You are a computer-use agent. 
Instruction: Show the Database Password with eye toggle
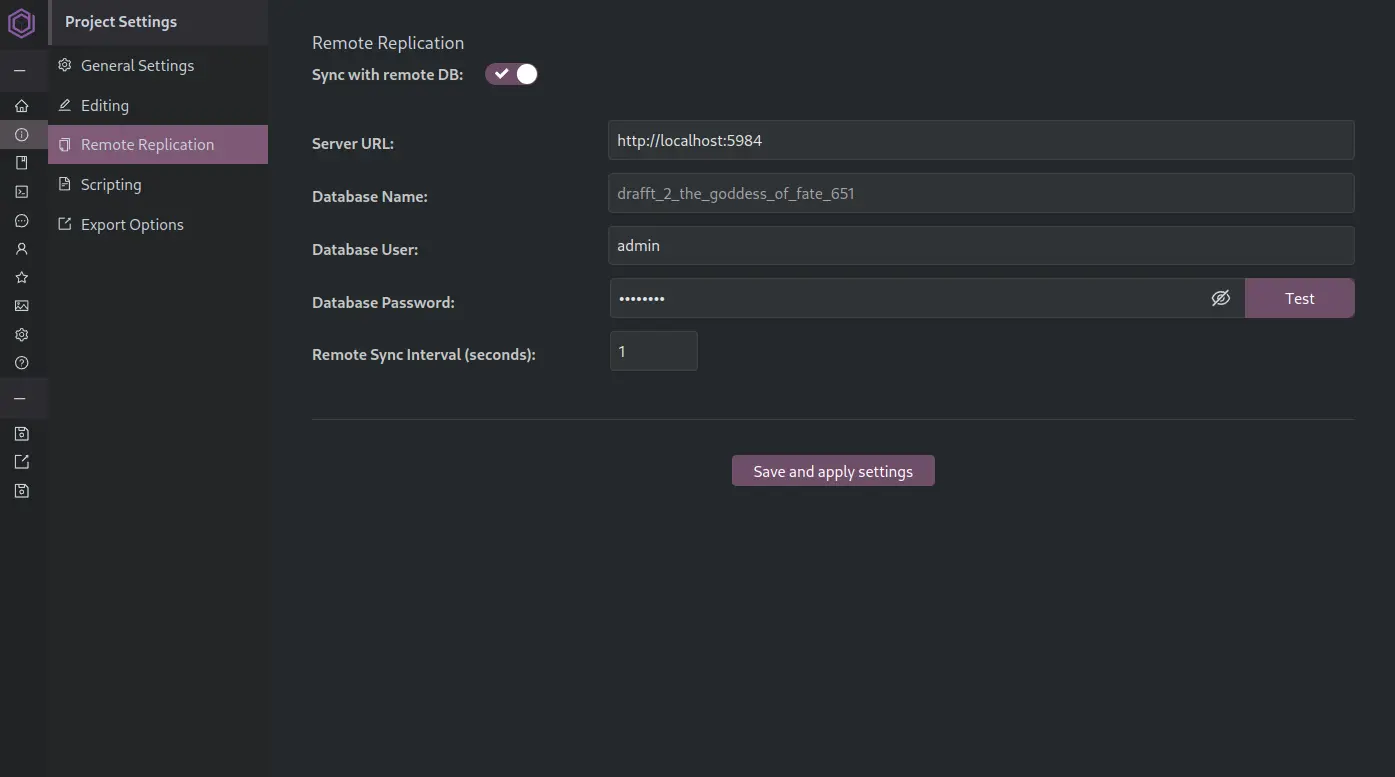pos(1220,298)
